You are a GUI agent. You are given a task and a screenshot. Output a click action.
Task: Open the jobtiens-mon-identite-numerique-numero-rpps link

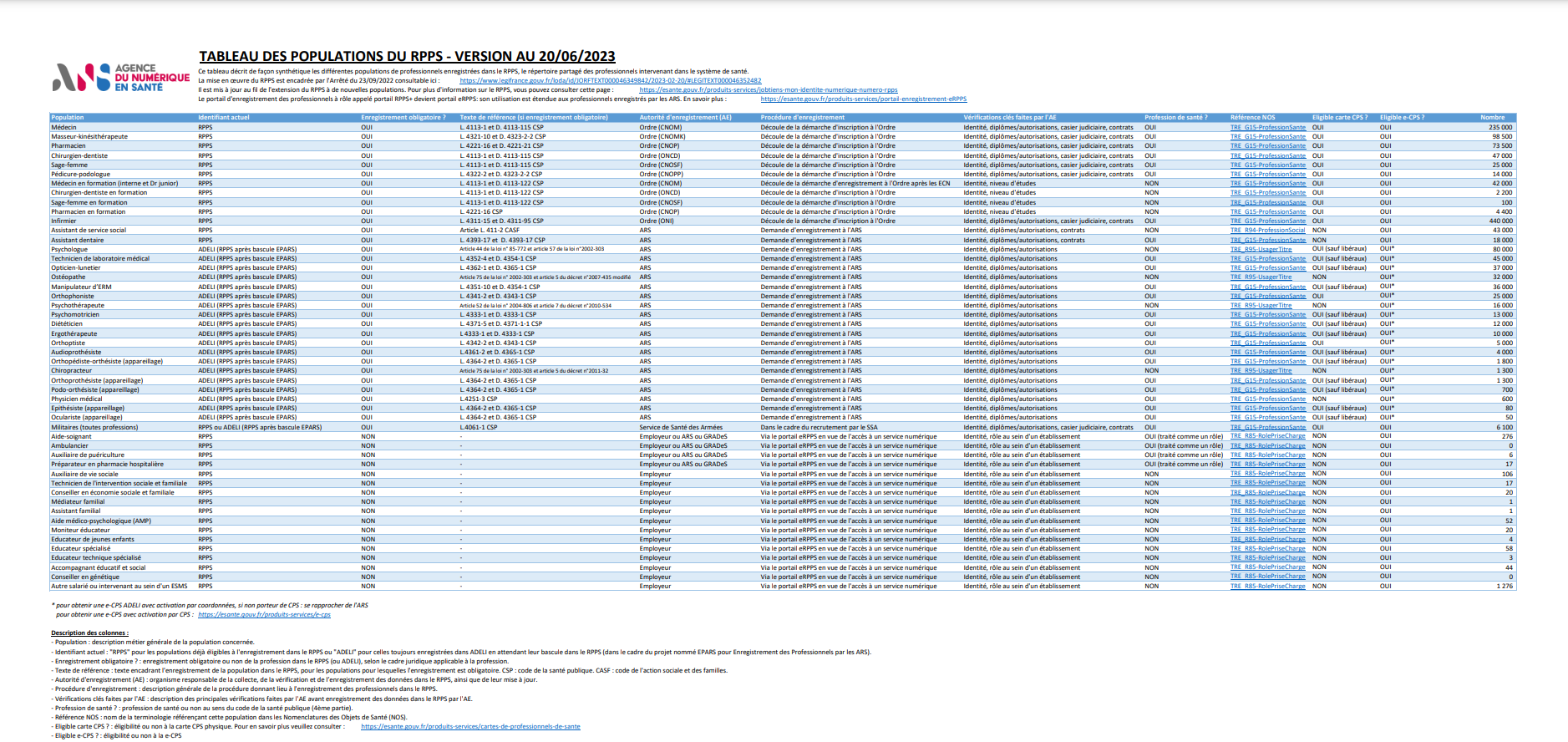(769, 90)
